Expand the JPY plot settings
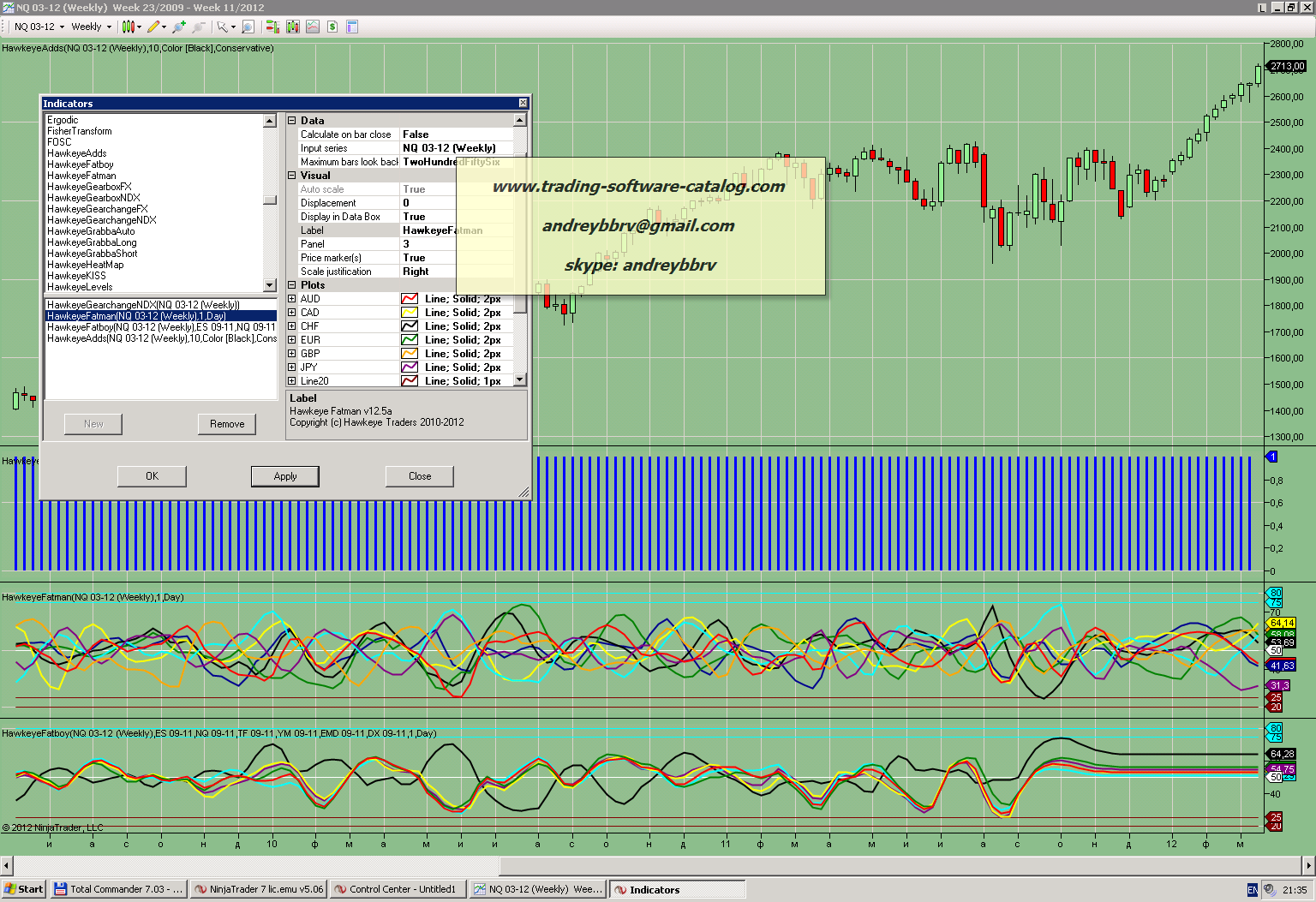 coord(292,367)
